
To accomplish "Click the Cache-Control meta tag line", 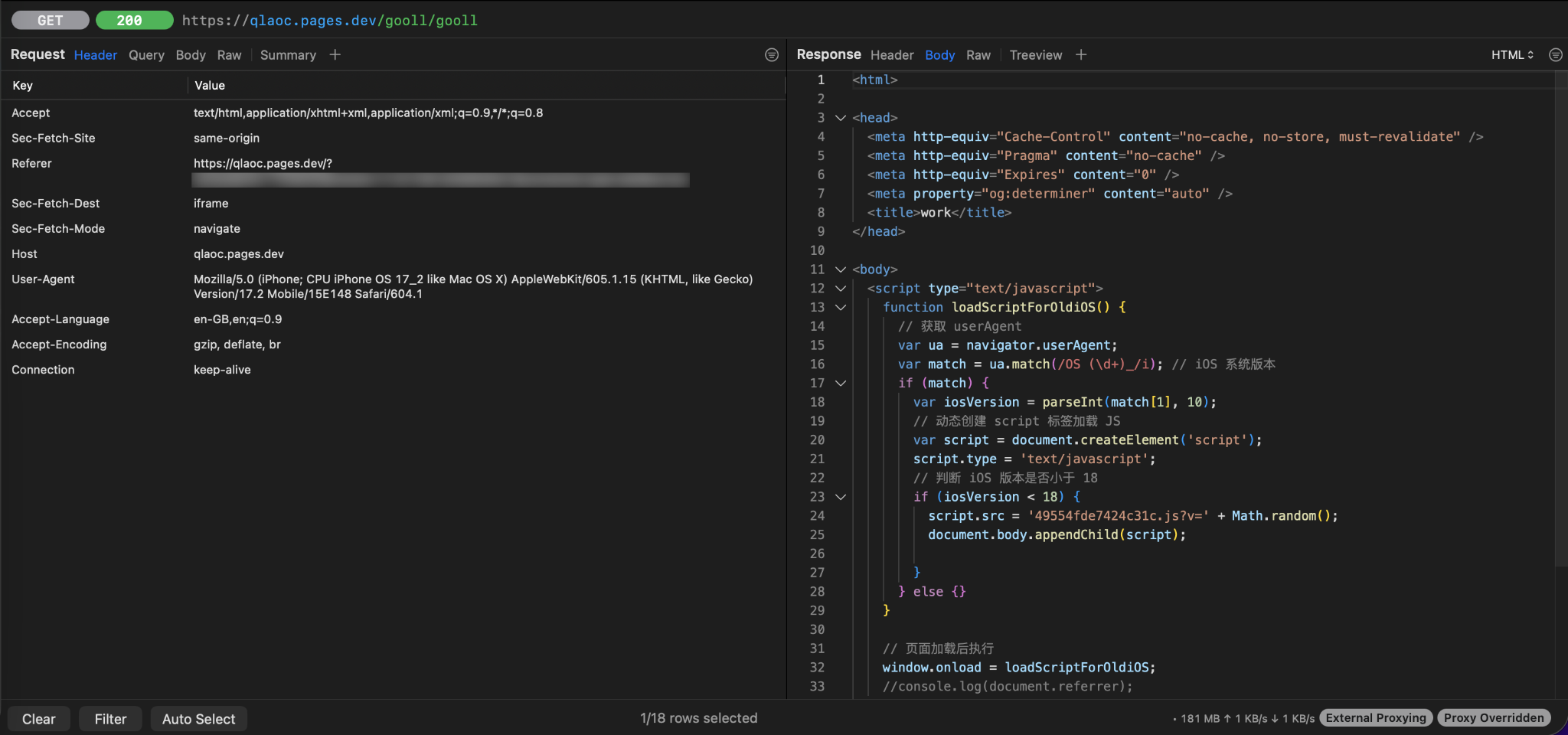I will click(1175, 136).
